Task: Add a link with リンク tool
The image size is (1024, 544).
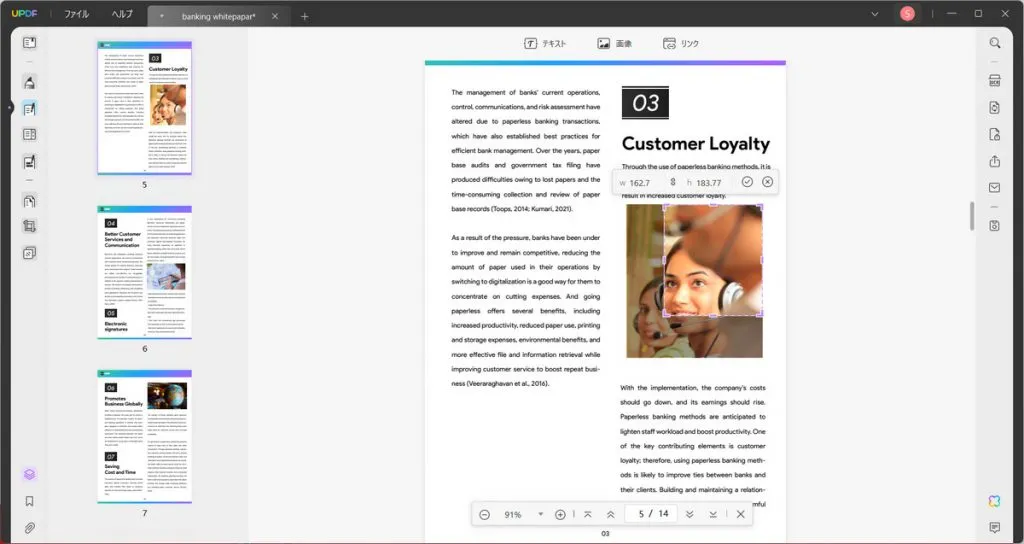Action: 681,44
